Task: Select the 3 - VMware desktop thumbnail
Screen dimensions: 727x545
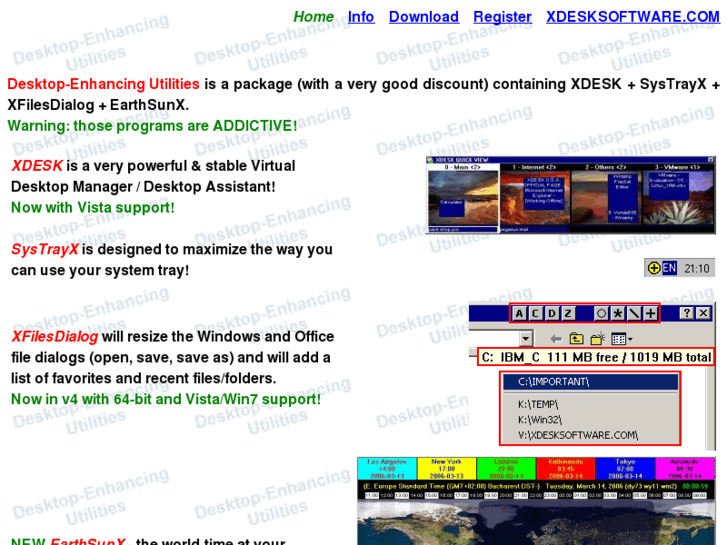Action: point(678,198)
